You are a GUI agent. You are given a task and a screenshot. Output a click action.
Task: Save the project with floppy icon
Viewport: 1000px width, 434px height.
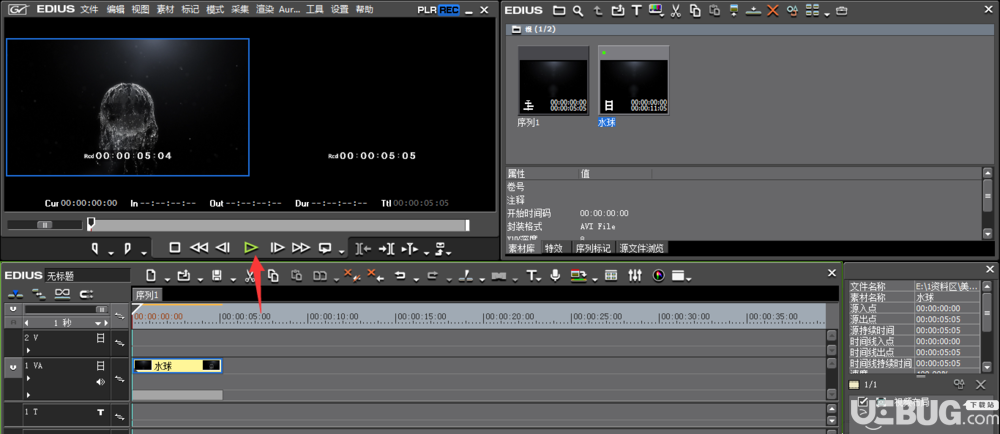[x=217, y=275]
